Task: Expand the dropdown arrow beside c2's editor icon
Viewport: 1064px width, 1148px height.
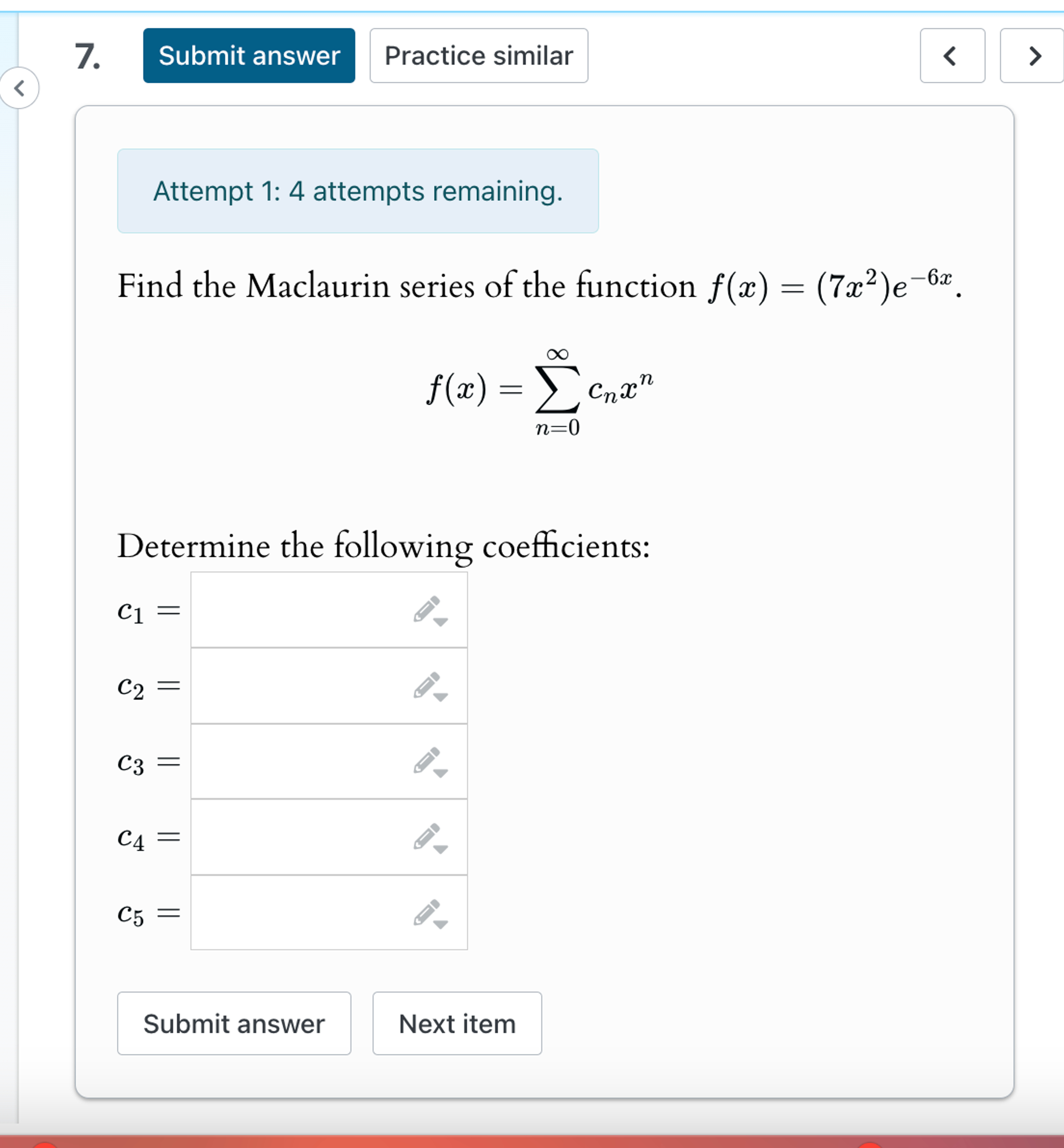Action: click(x=440, y=699)
